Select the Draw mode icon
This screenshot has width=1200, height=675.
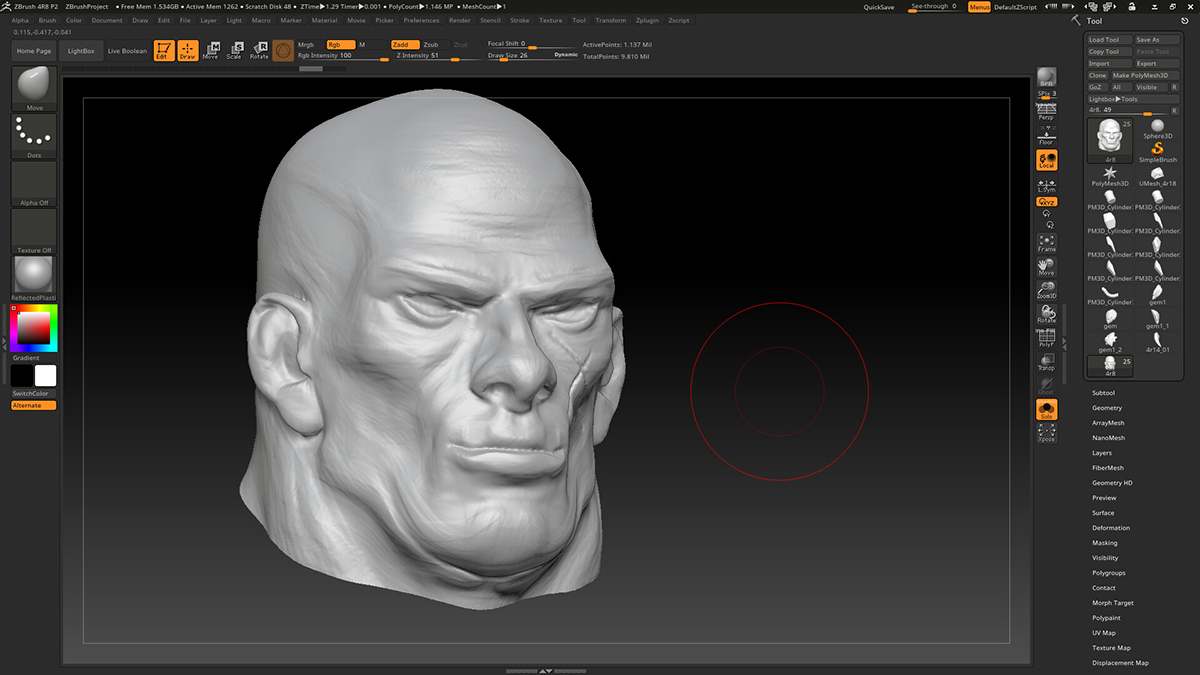pyautogui.click(x=188, y=50)
